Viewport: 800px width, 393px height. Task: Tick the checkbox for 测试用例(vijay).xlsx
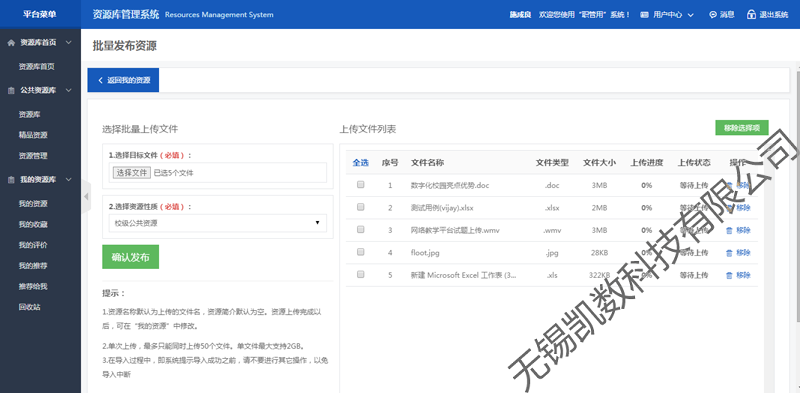pyautogui.click(x=361, y=207)
